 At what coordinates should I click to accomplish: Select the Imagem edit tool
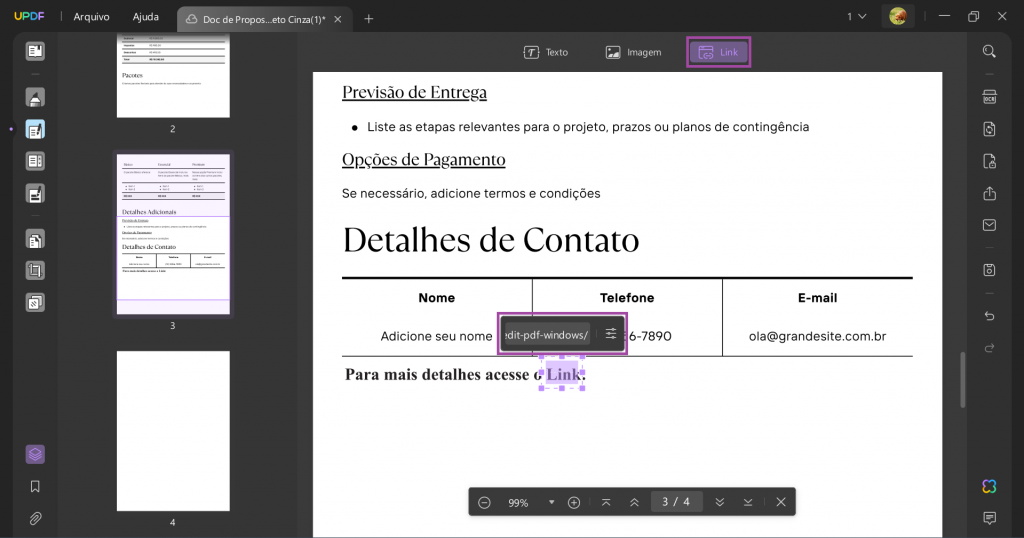(x=633, y=52)
